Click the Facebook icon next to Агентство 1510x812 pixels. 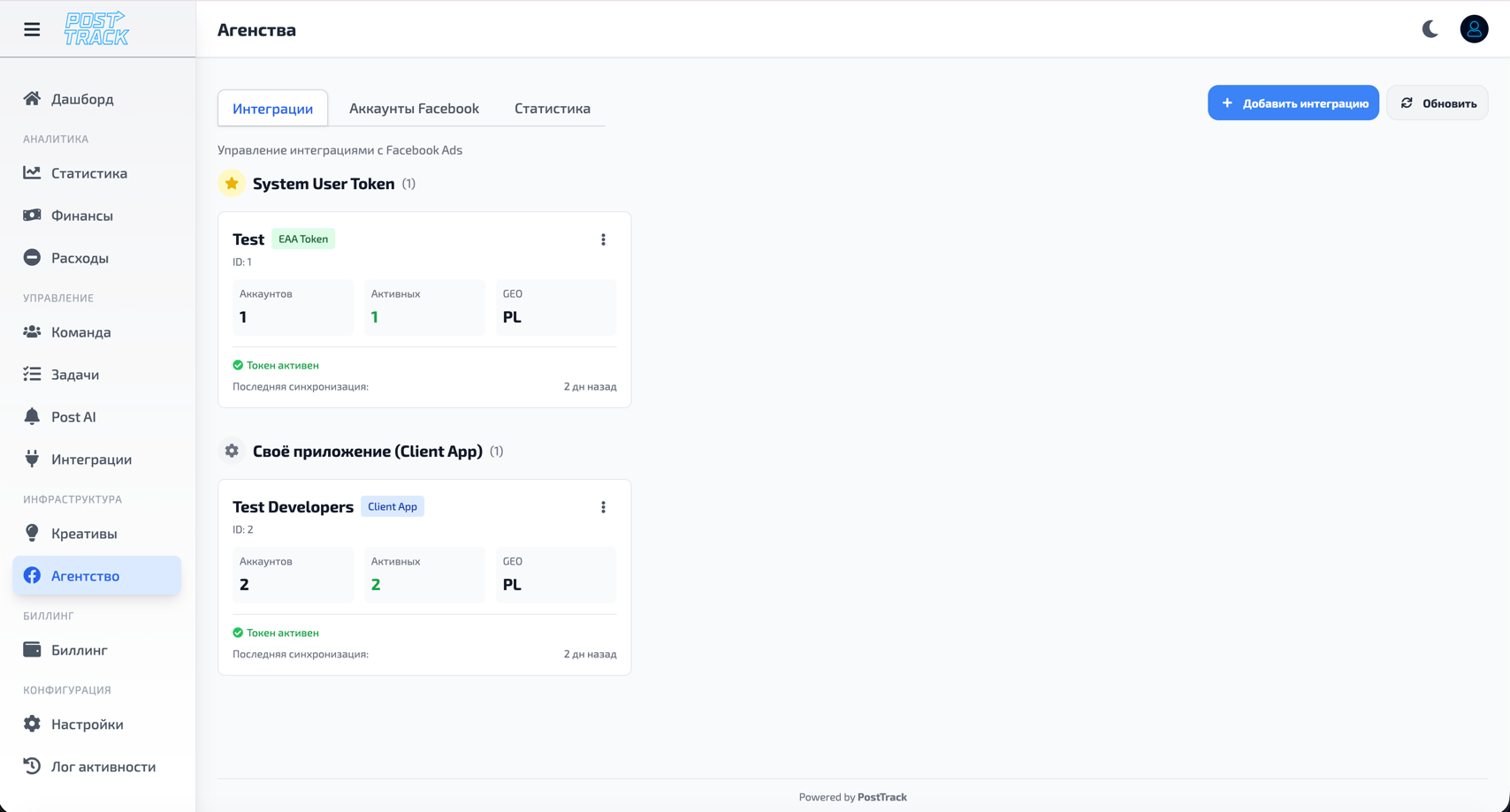32,575
